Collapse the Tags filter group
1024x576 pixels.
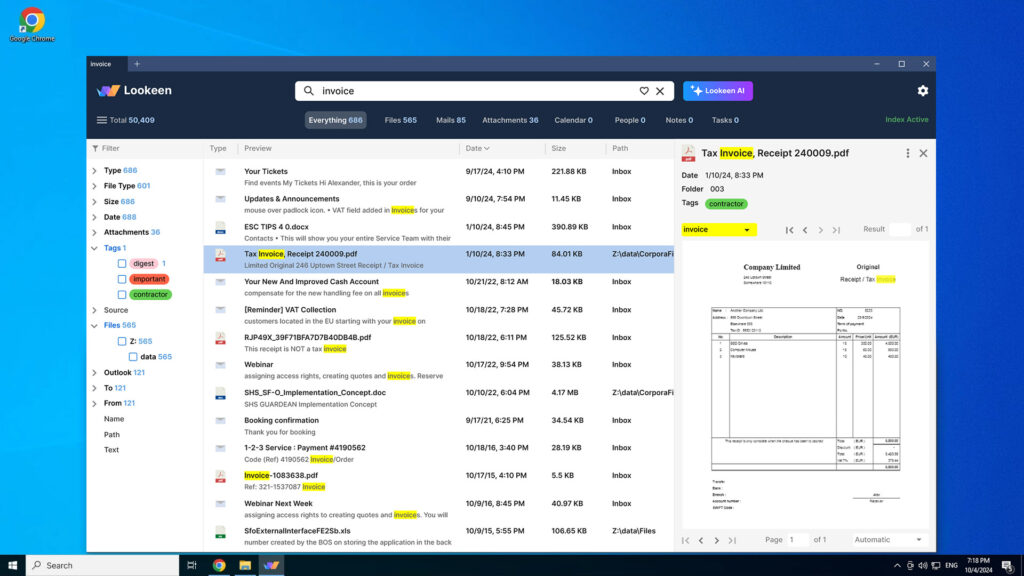pyautogui.click(x=95, y=248)
